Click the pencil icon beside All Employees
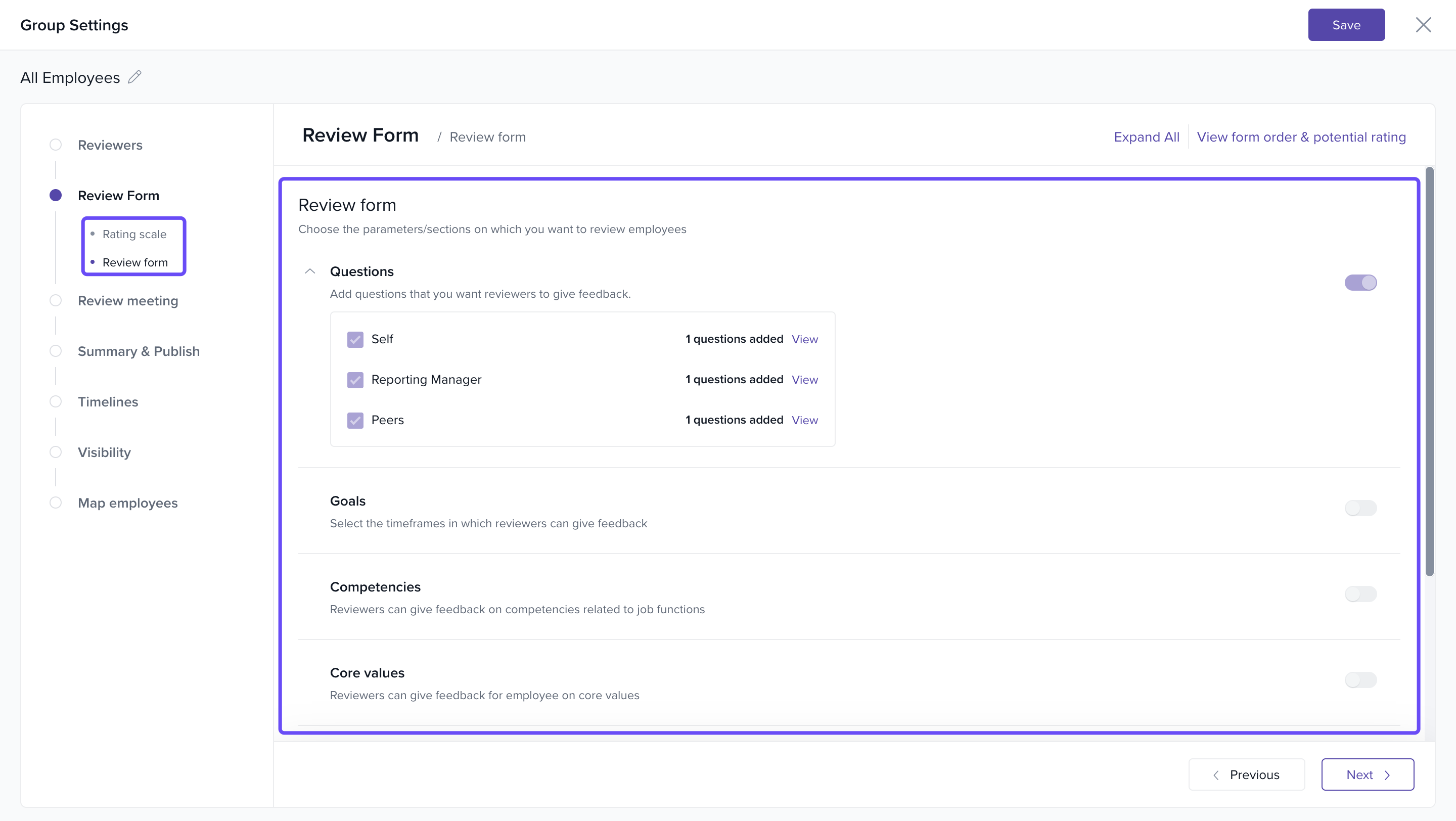 134,77
